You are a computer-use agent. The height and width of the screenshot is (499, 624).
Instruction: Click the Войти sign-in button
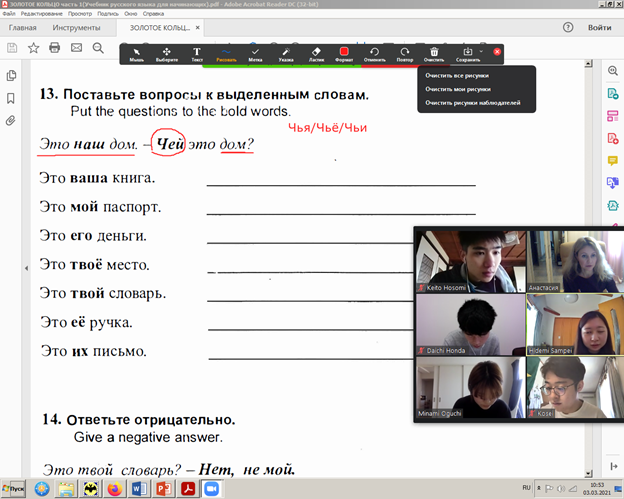600,28
